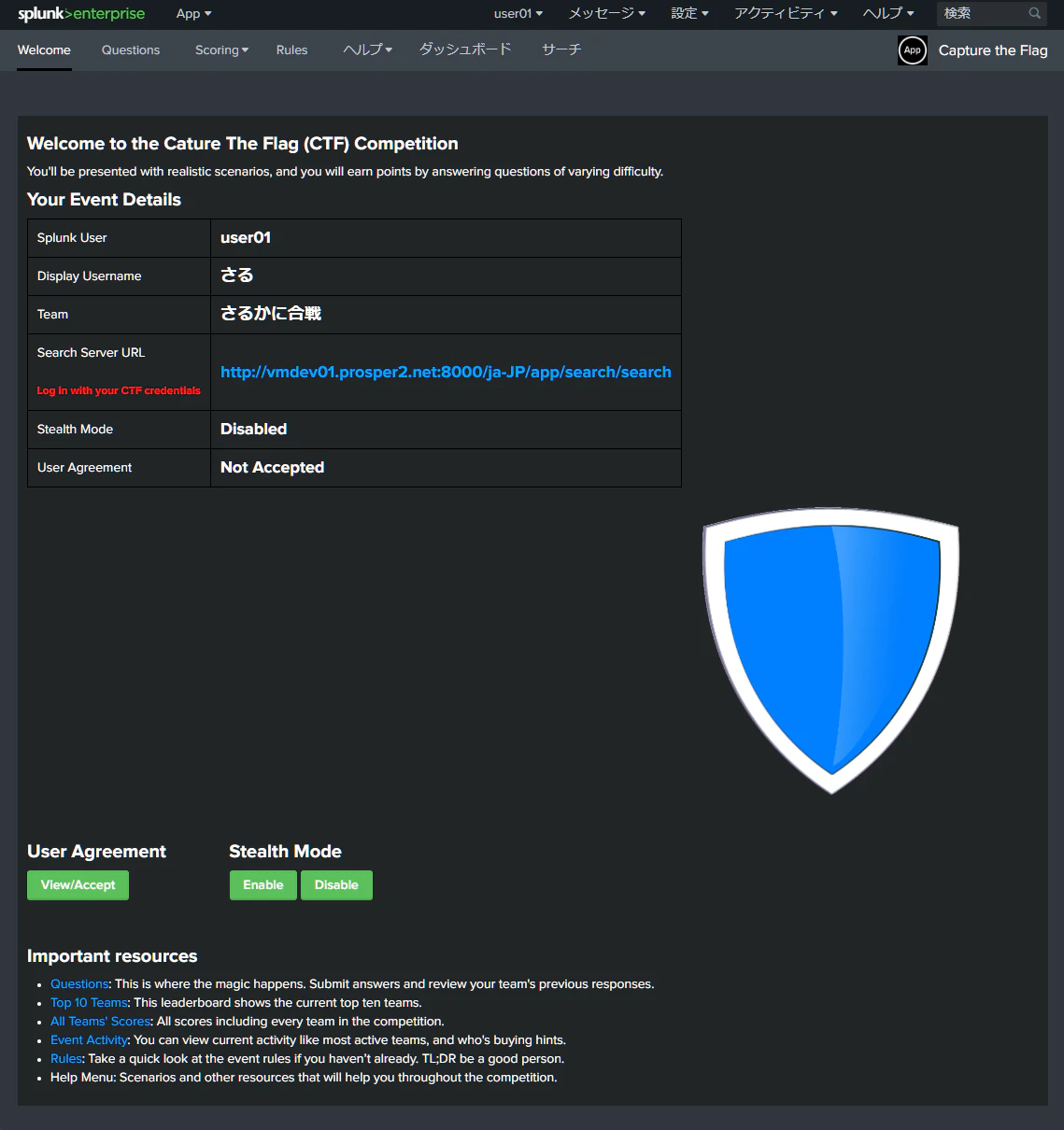Click the search magnifier icon
Viewport: 1064px width, 1130px height.
[1035, 13]
